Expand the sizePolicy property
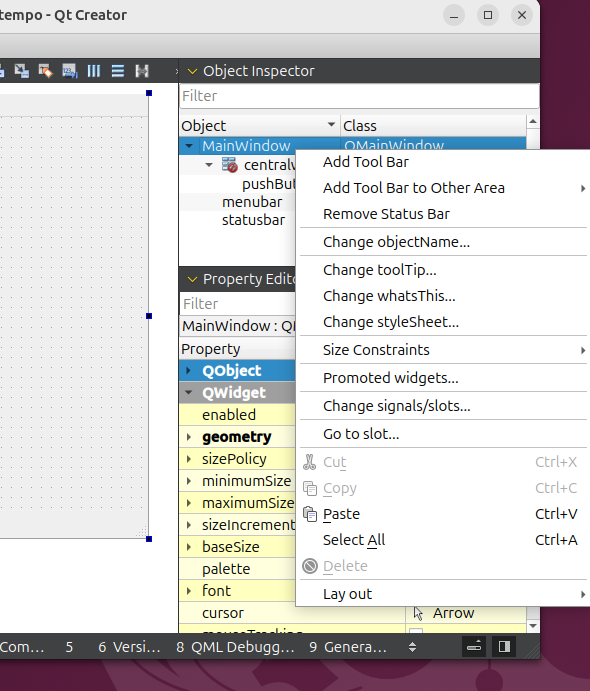This screenshot has width=590, height=691. 189,459
